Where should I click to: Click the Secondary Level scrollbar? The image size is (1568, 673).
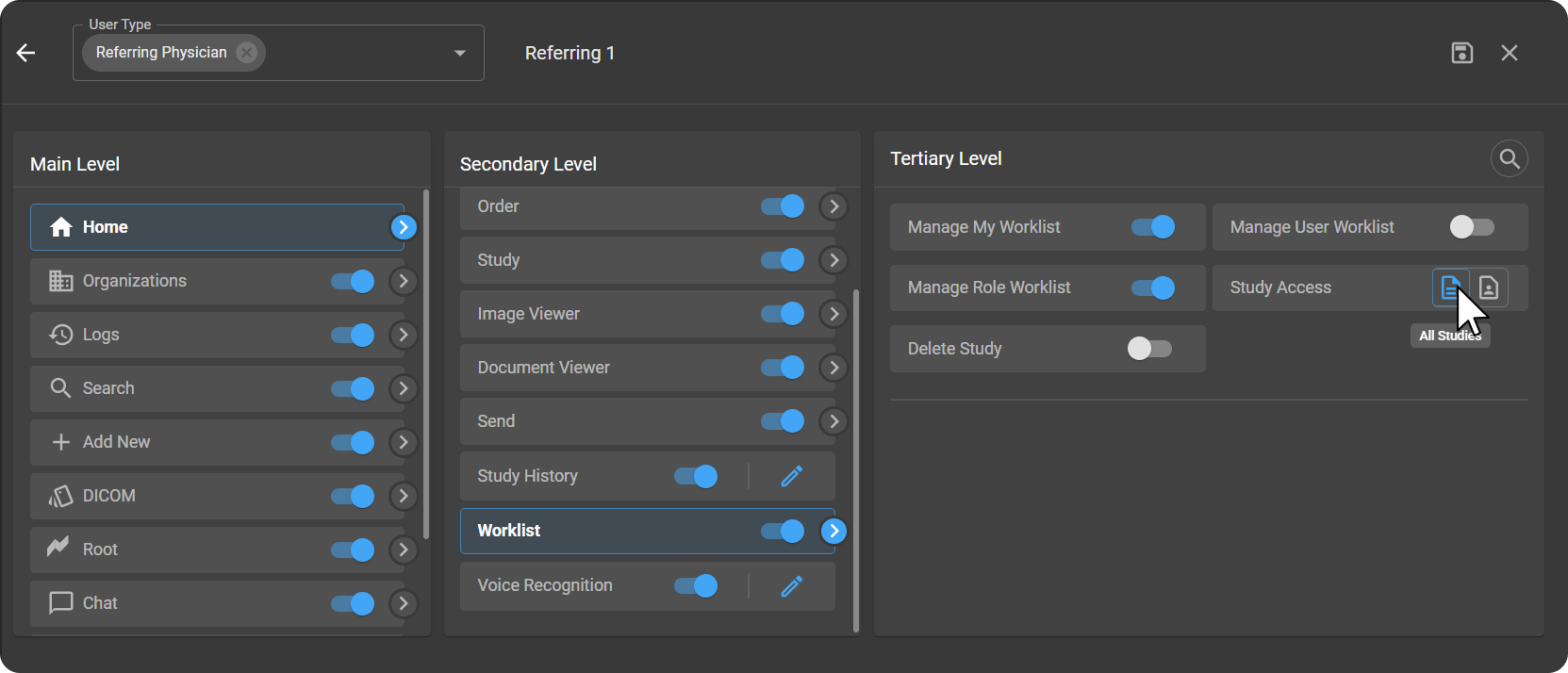click(856, 460)
